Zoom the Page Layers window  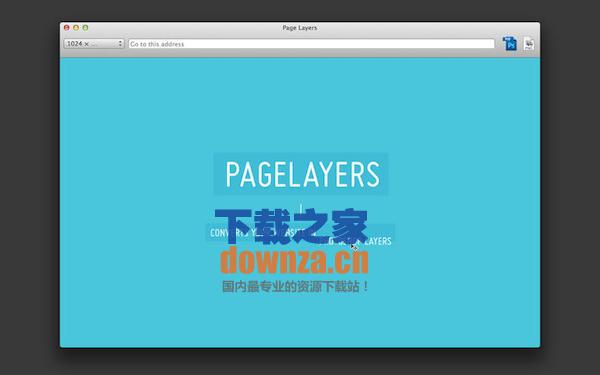85,28
